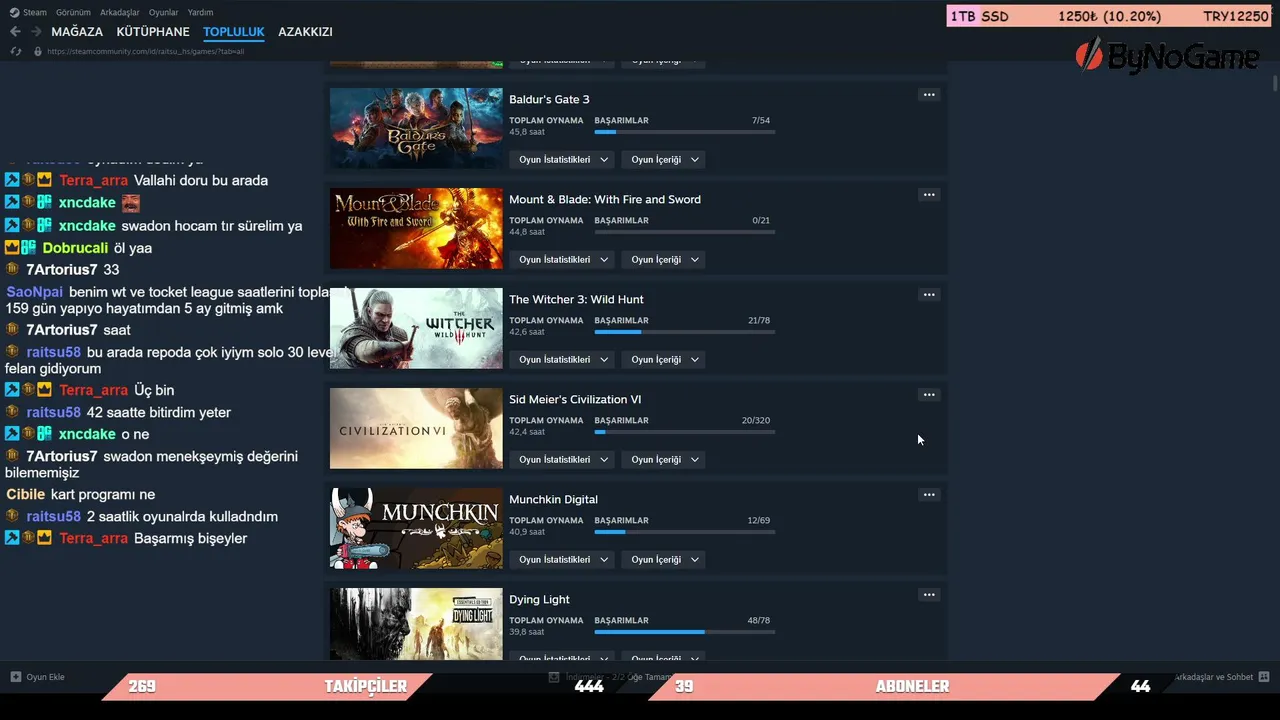Expand Oyun İçeriği for Civilization VI
Image resolution: width=1280 pixels, height=720 pixels.
[664, 460]
